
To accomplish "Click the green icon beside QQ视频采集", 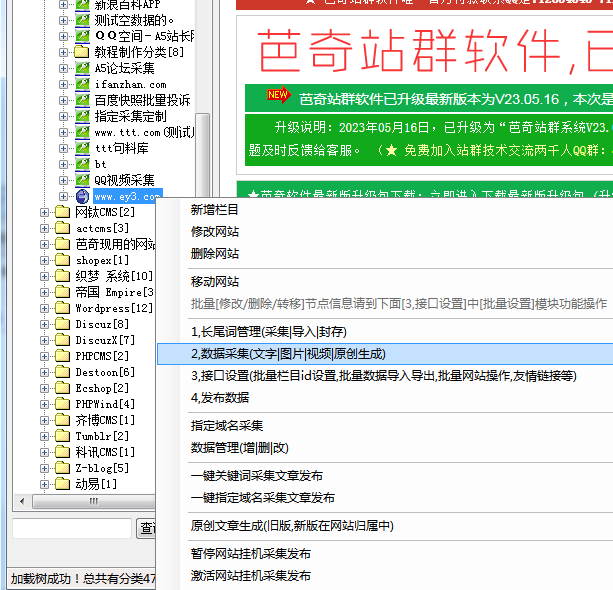I will pyautogui.click(x=82, y=180).
